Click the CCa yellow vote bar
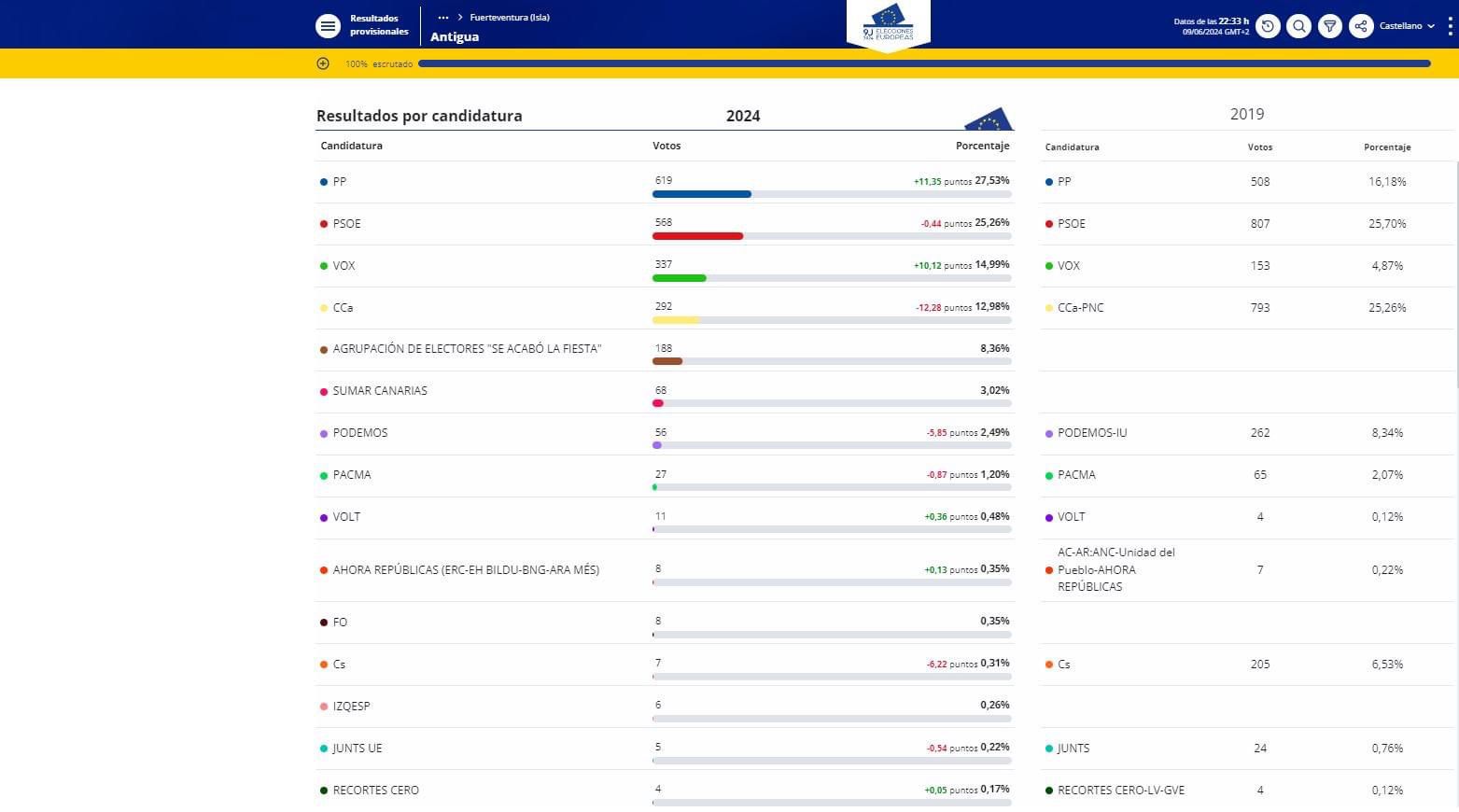 (x=676, y=320)
